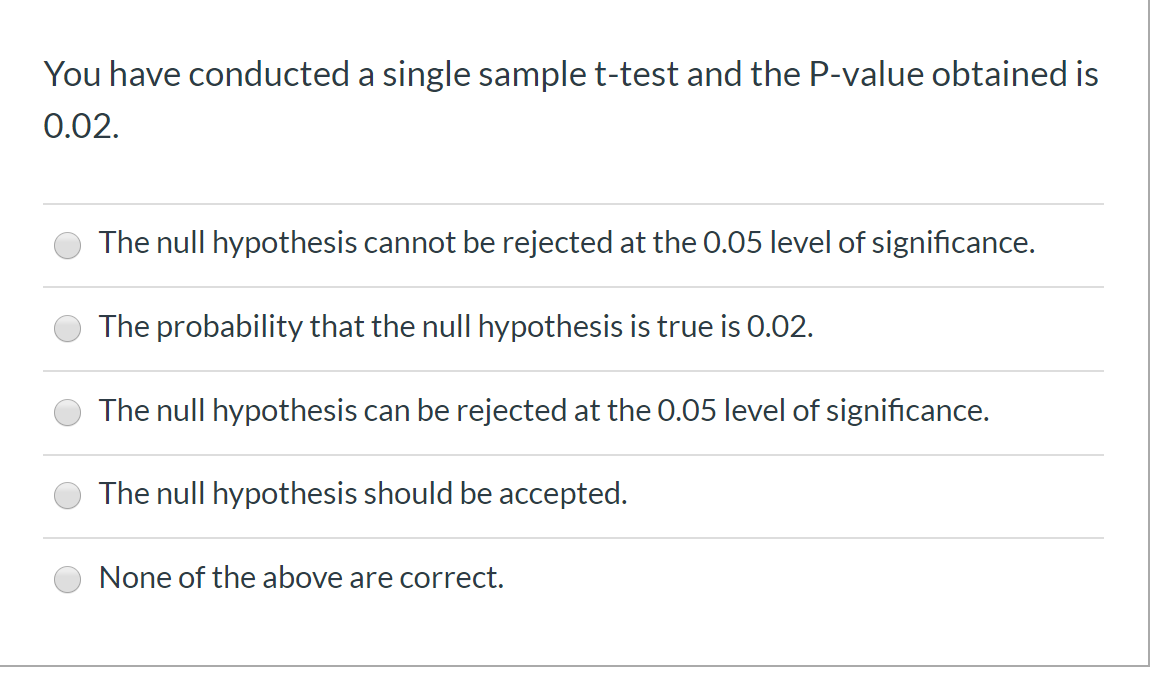Click the text 'The null hypothesis should be accepted.'

[x=364, y=494]
